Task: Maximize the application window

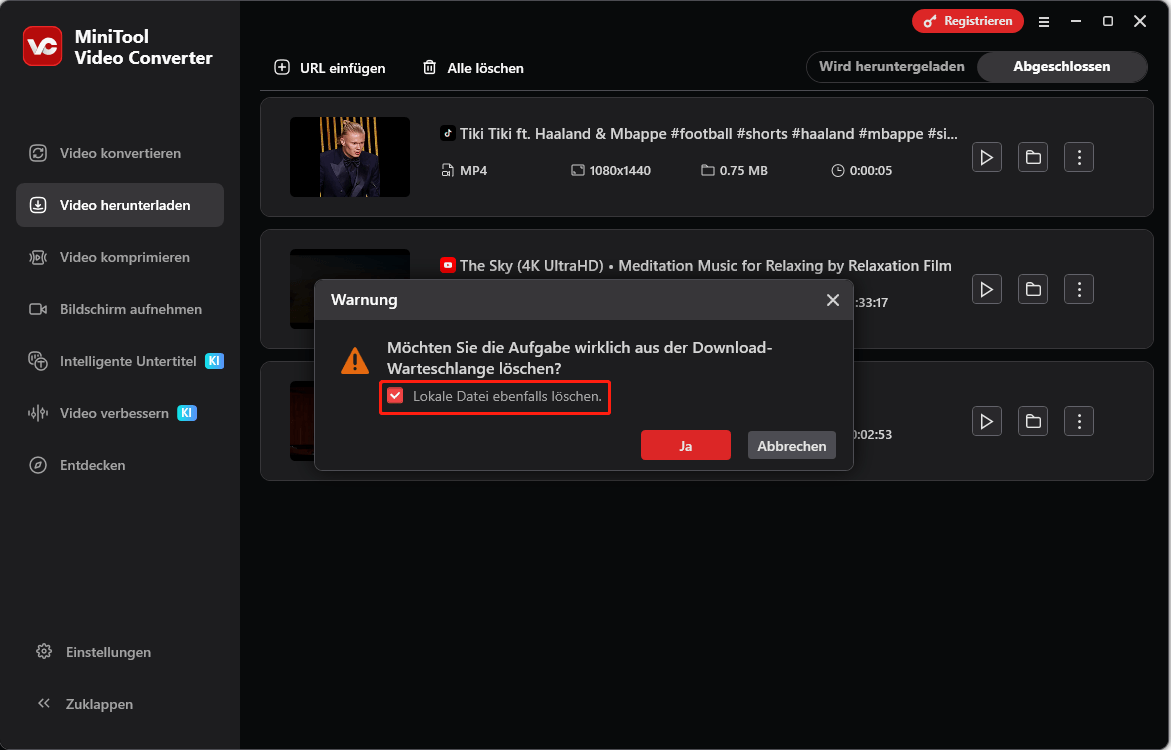Action: point(1108,21)
